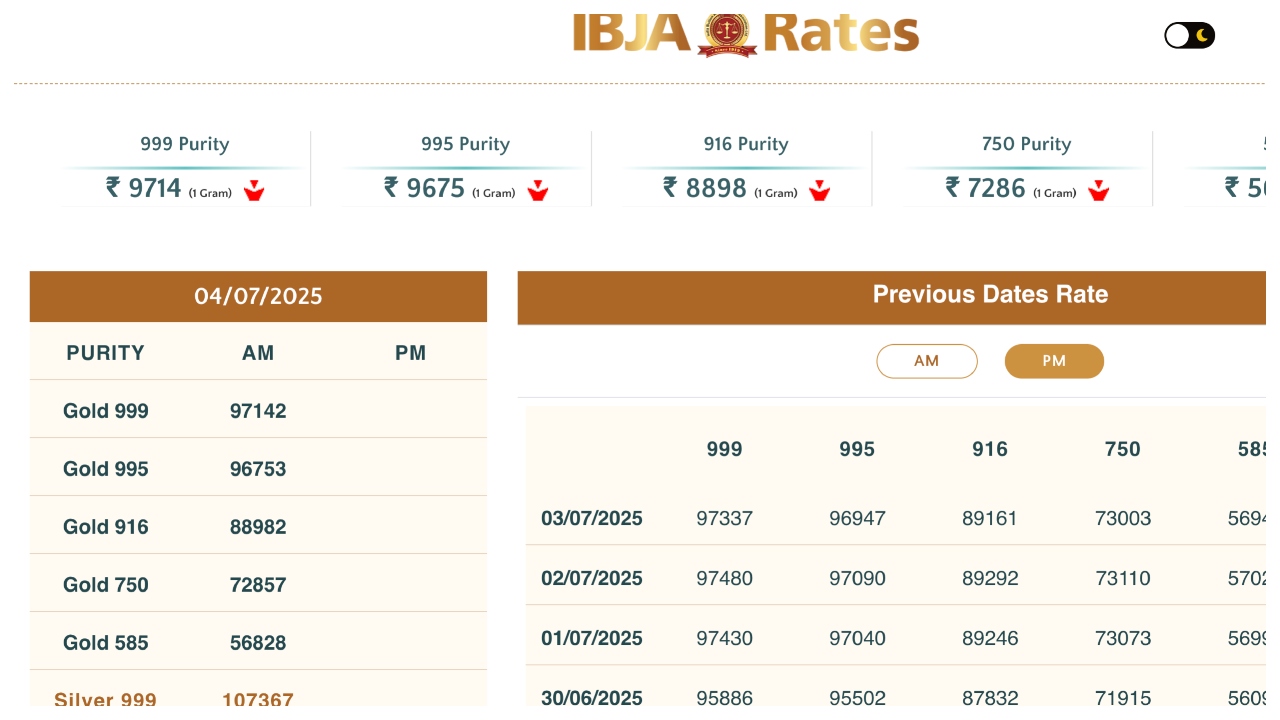The image size is (1280, 720).
Task: Click the 750 Purity rate card
Action: click(x=1026, y=168)
